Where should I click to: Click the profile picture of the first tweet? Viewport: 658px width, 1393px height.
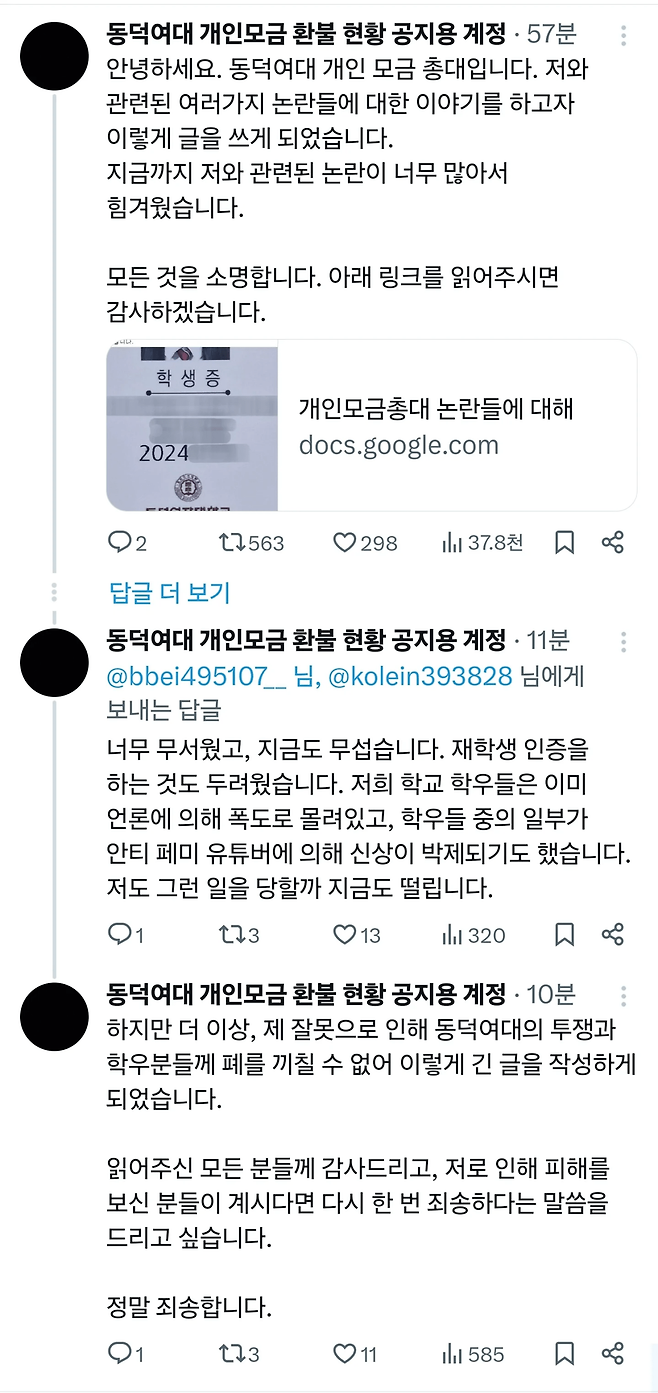click(x=54, y=54)
